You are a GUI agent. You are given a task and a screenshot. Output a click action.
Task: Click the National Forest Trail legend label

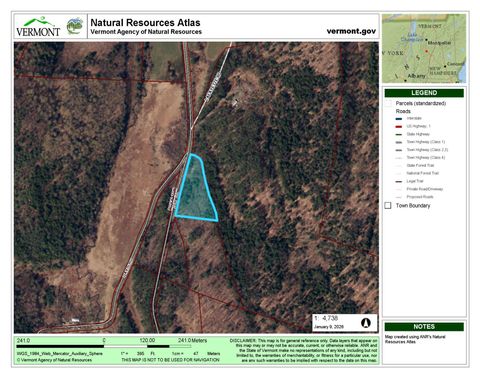423,173
